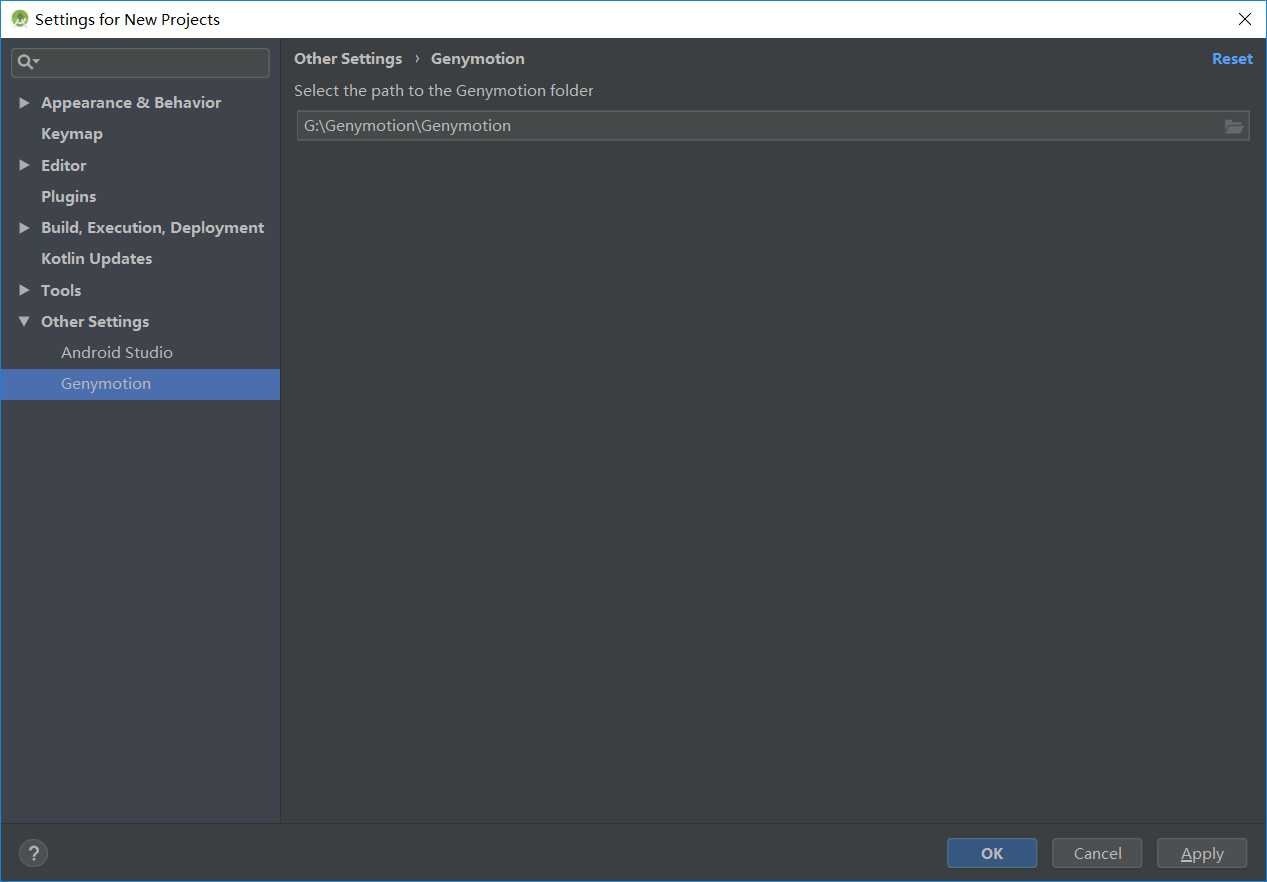The width and height of the screenshot is (1267, 882).
Task: Expand the Appearance & Behavior section
Action: [25, 103]
